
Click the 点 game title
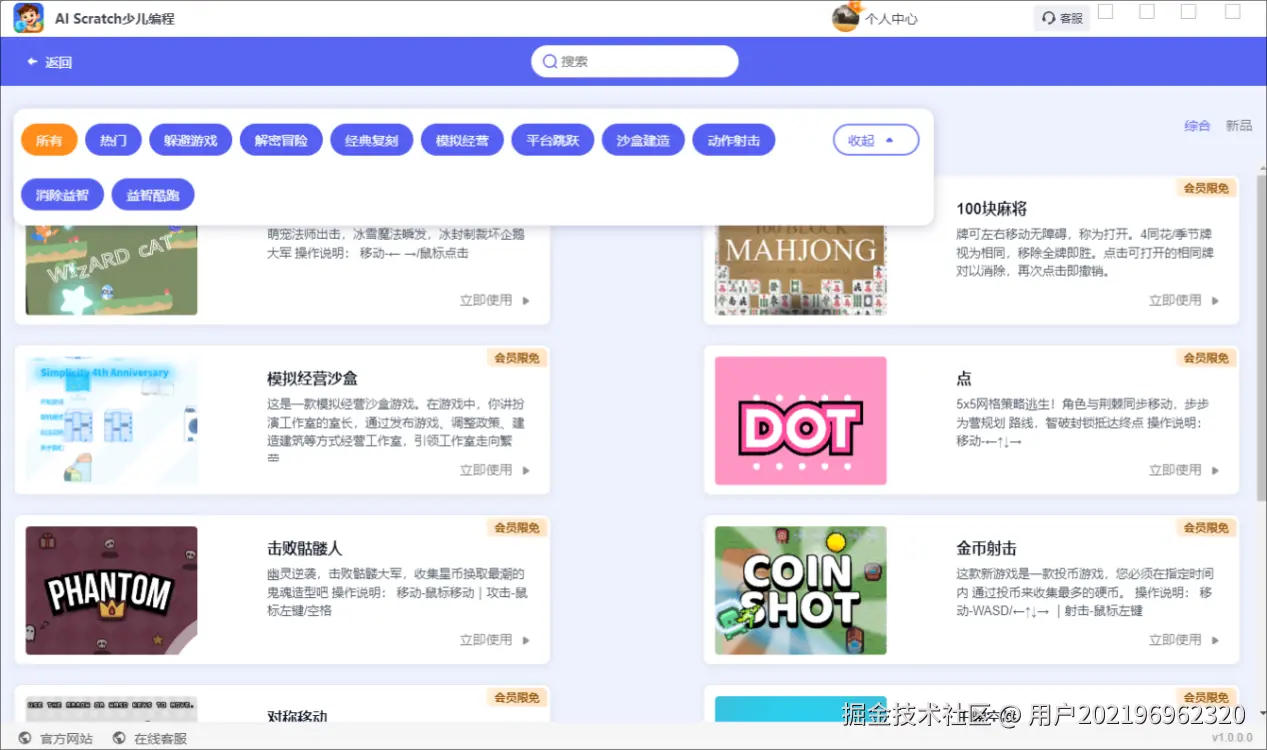tap(964, 378)
